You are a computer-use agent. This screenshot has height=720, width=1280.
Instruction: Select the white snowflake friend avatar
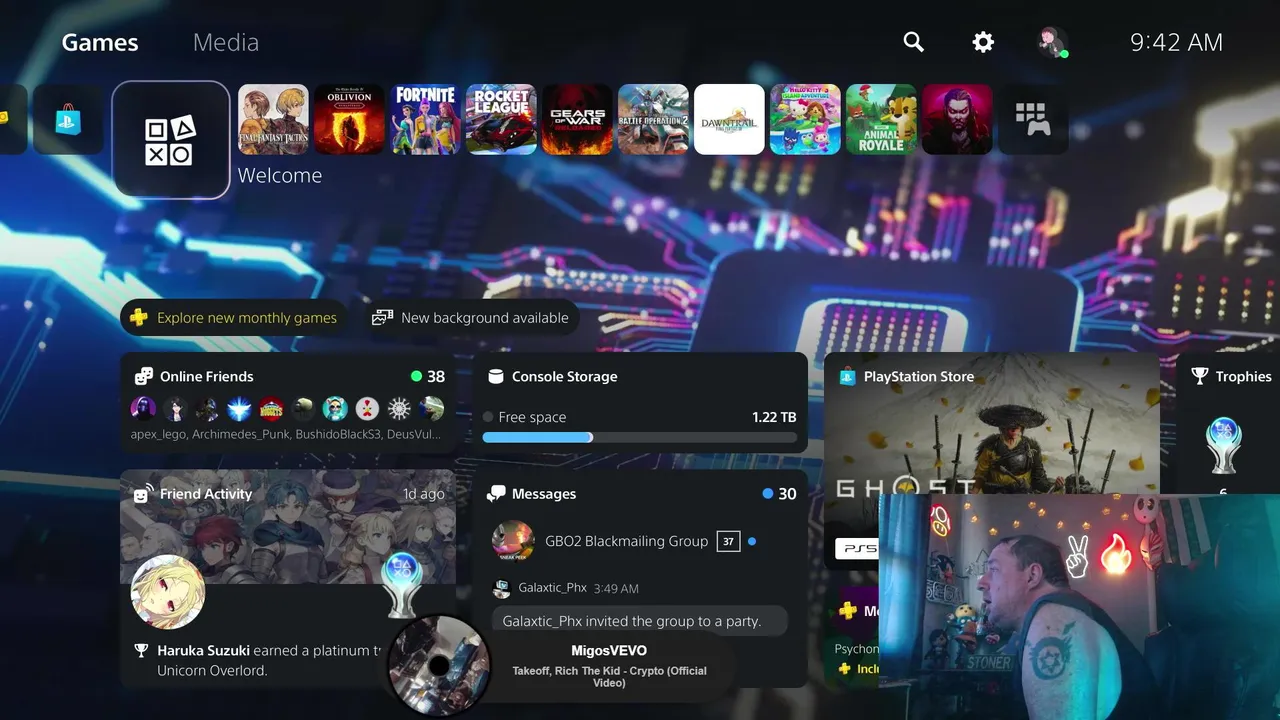[x=399, y=408]
